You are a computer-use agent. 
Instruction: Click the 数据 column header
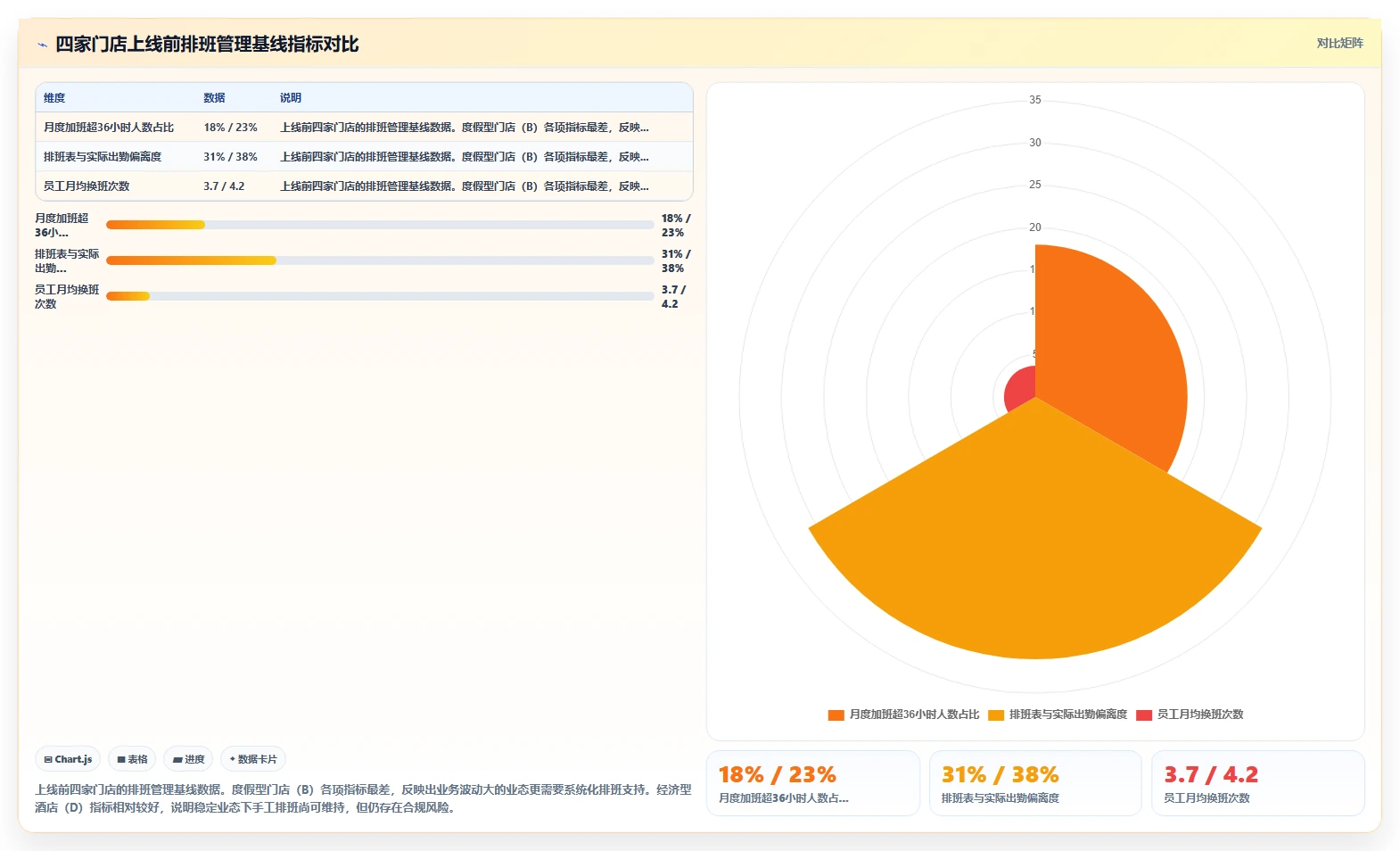click(x=214, y=98)
